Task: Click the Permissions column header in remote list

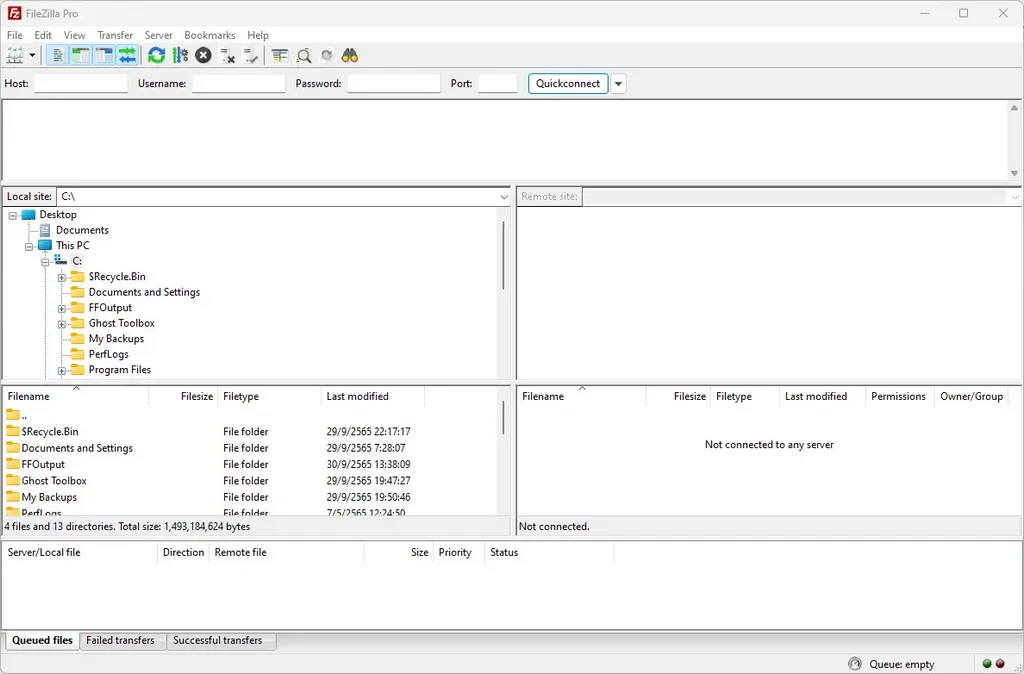Action: tap(899, 396)
